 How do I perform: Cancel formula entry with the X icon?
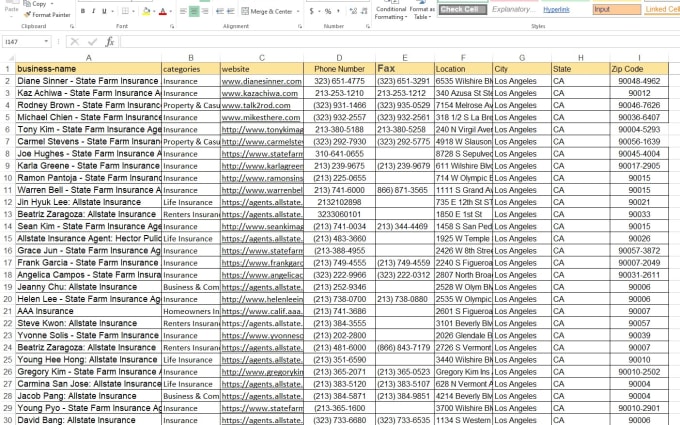pos(75,42)
